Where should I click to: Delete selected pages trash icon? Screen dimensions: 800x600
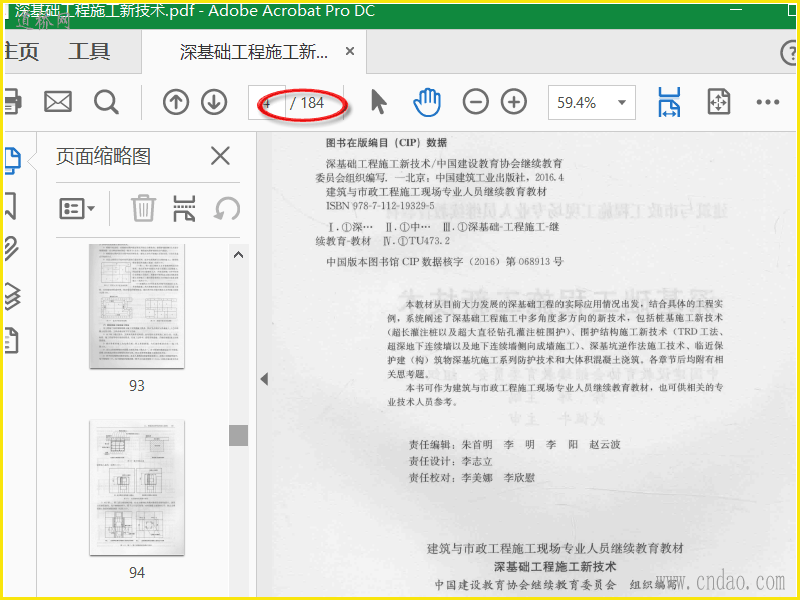pyautogui.click(x=143, y=208)
